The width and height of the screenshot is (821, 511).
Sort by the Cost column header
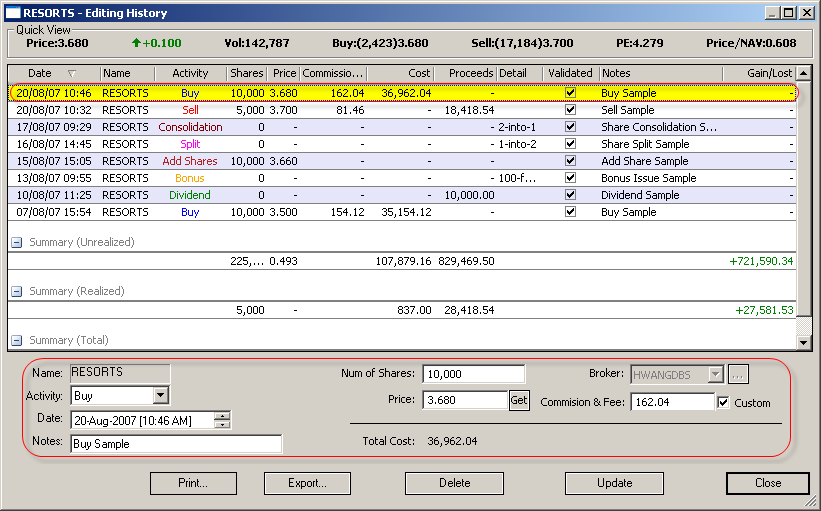401,73
